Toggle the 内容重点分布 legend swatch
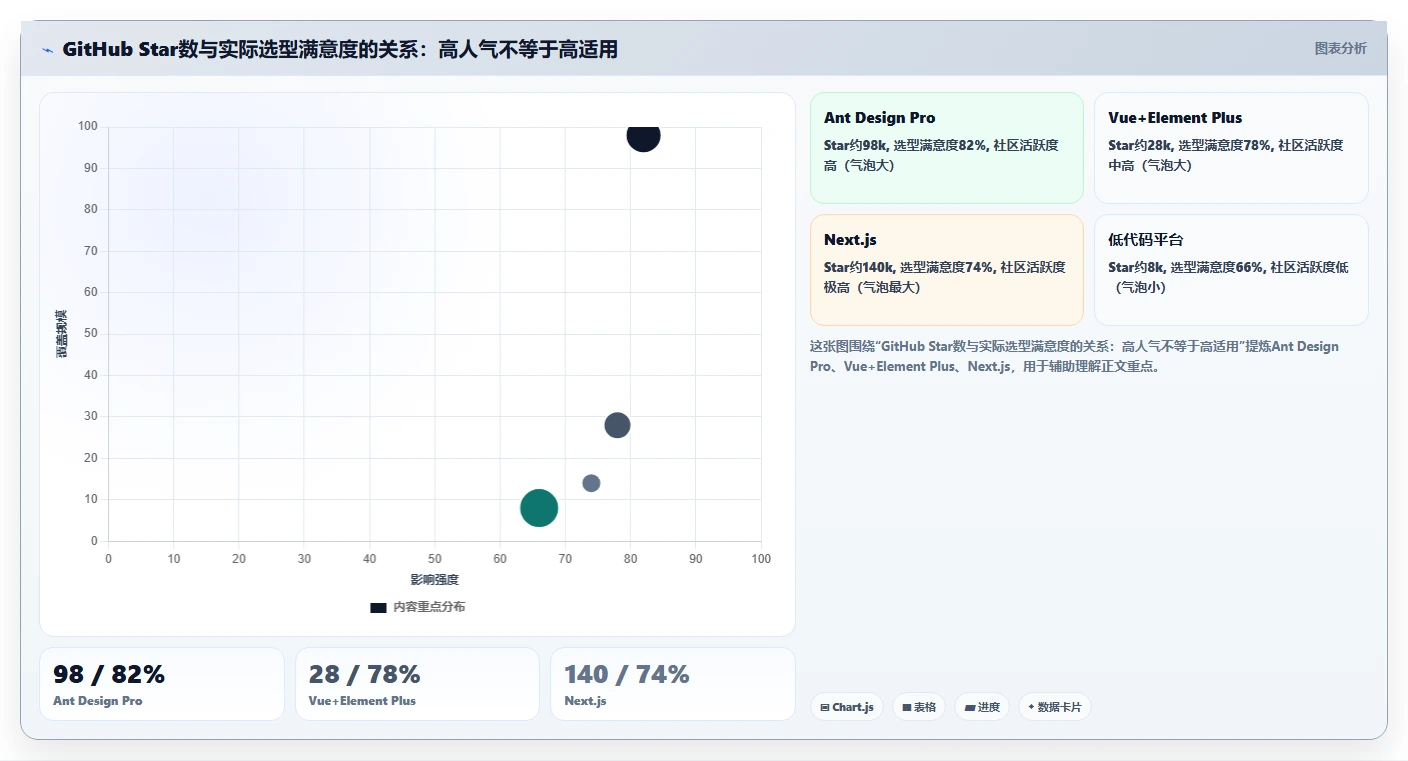Screen dimensions: 1408x761 pos(378,607)
